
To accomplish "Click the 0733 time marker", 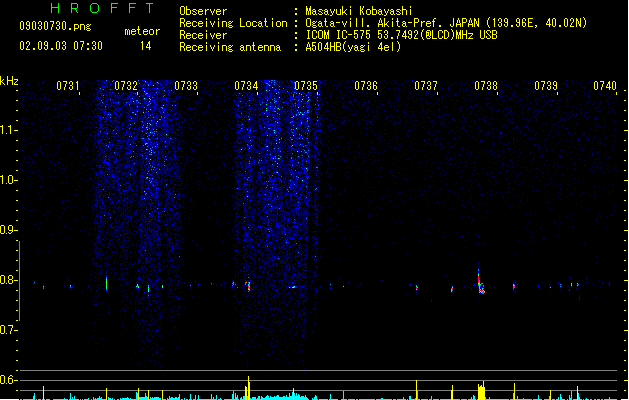I will pyautogui.click(x=186, y=86).
